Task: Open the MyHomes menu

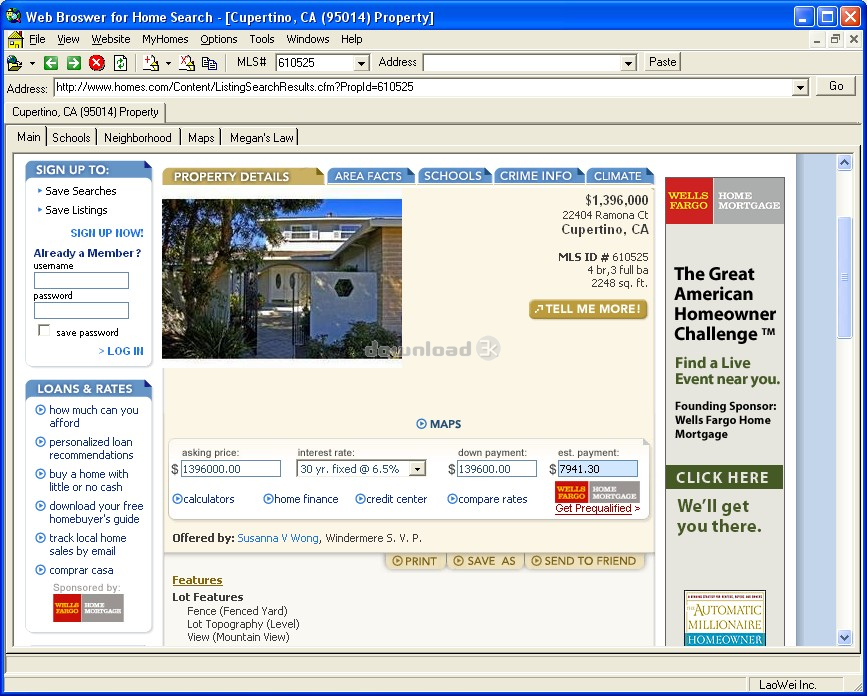Action: pyautogui.click(x=165, y=39)
